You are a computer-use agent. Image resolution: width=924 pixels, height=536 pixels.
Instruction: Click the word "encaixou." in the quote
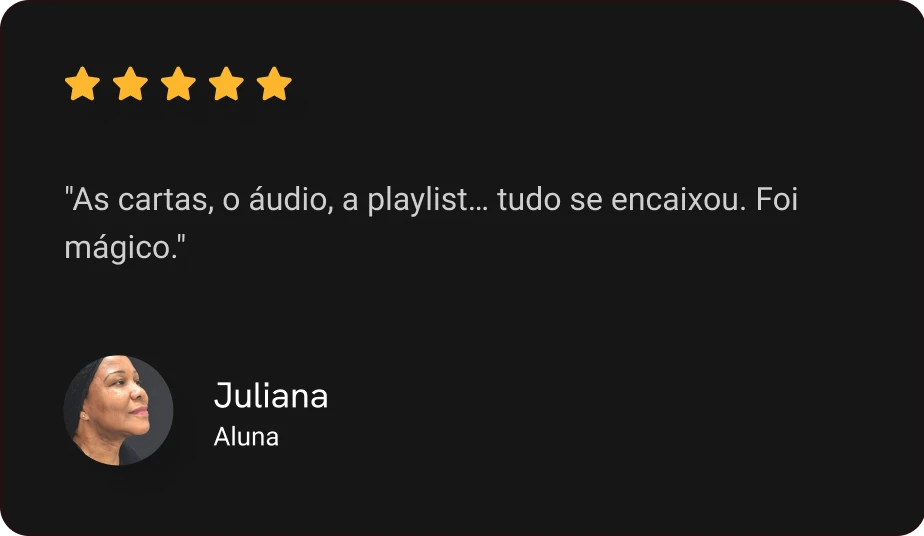click(x=679, y=198)
